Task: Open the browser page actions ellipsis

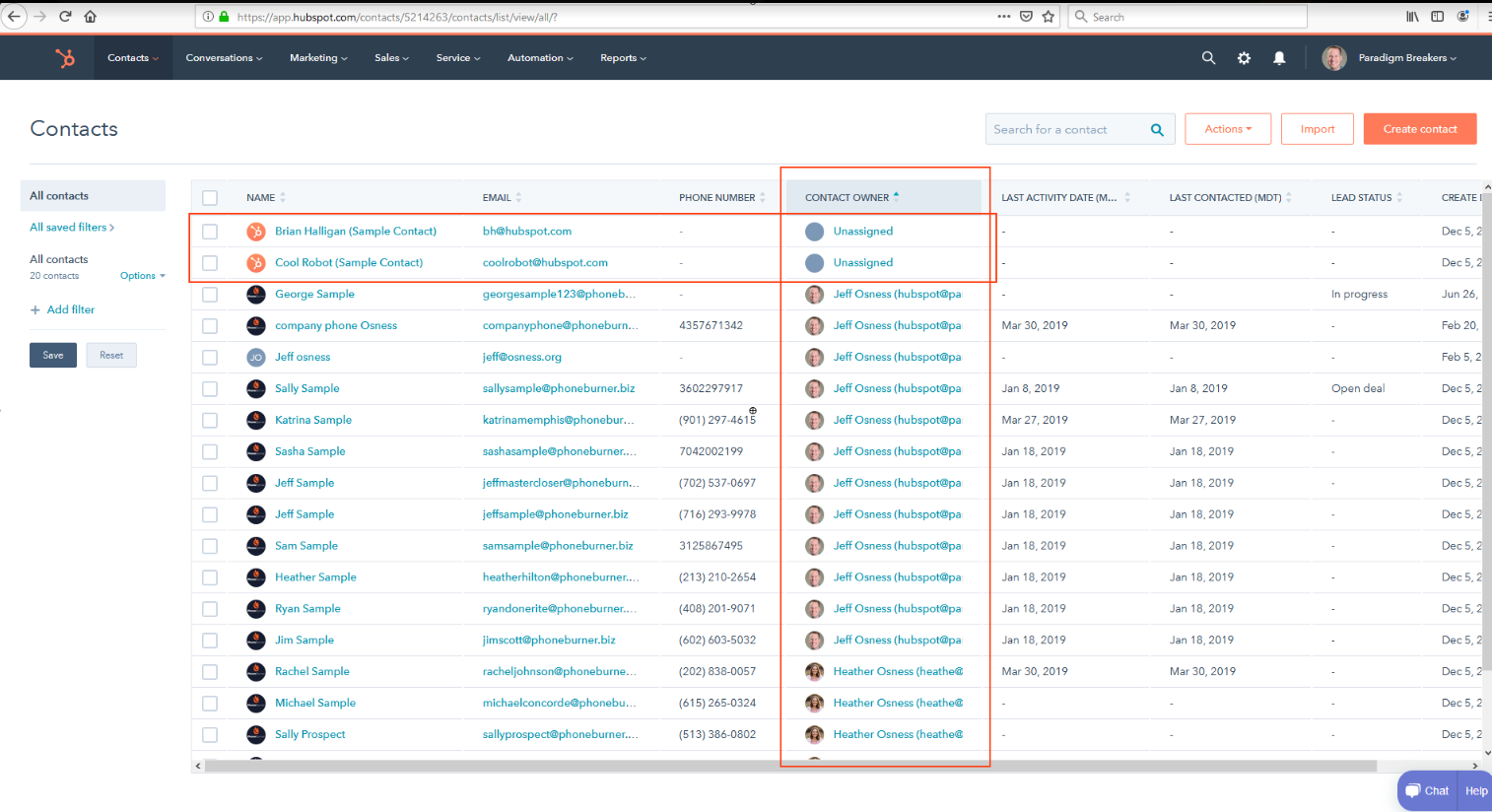Action: (1003, 17)
